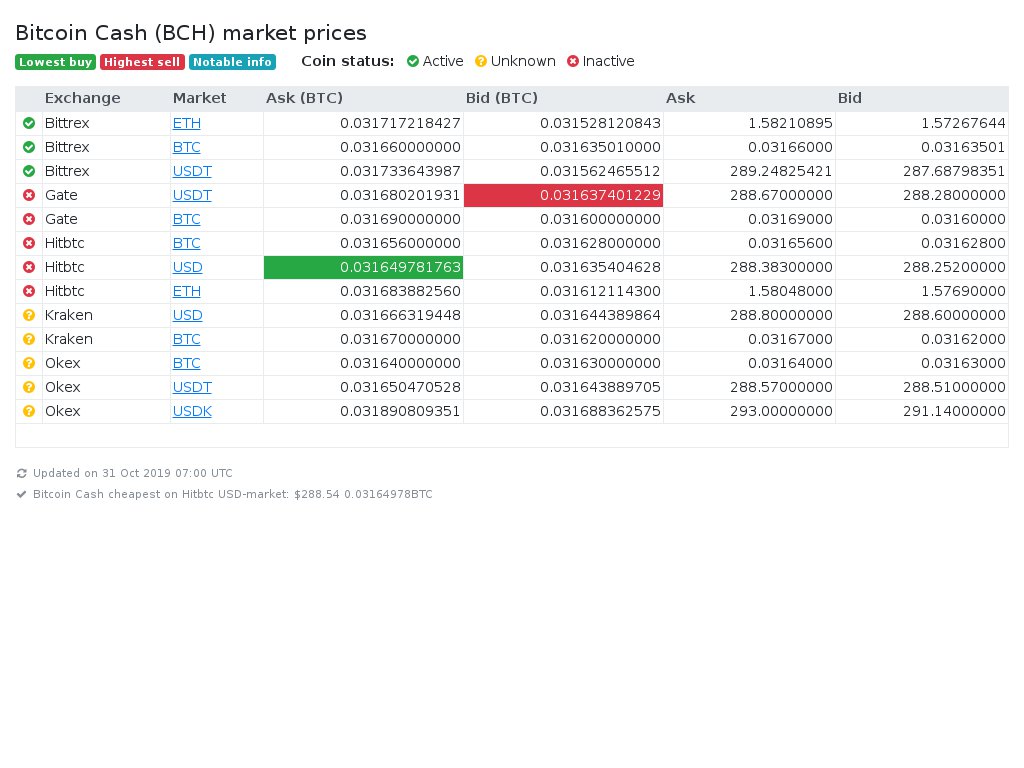This screenshot has height=768, width=1024.
Task: Open the Gate BTC market link
Action: tap(186, 219)
